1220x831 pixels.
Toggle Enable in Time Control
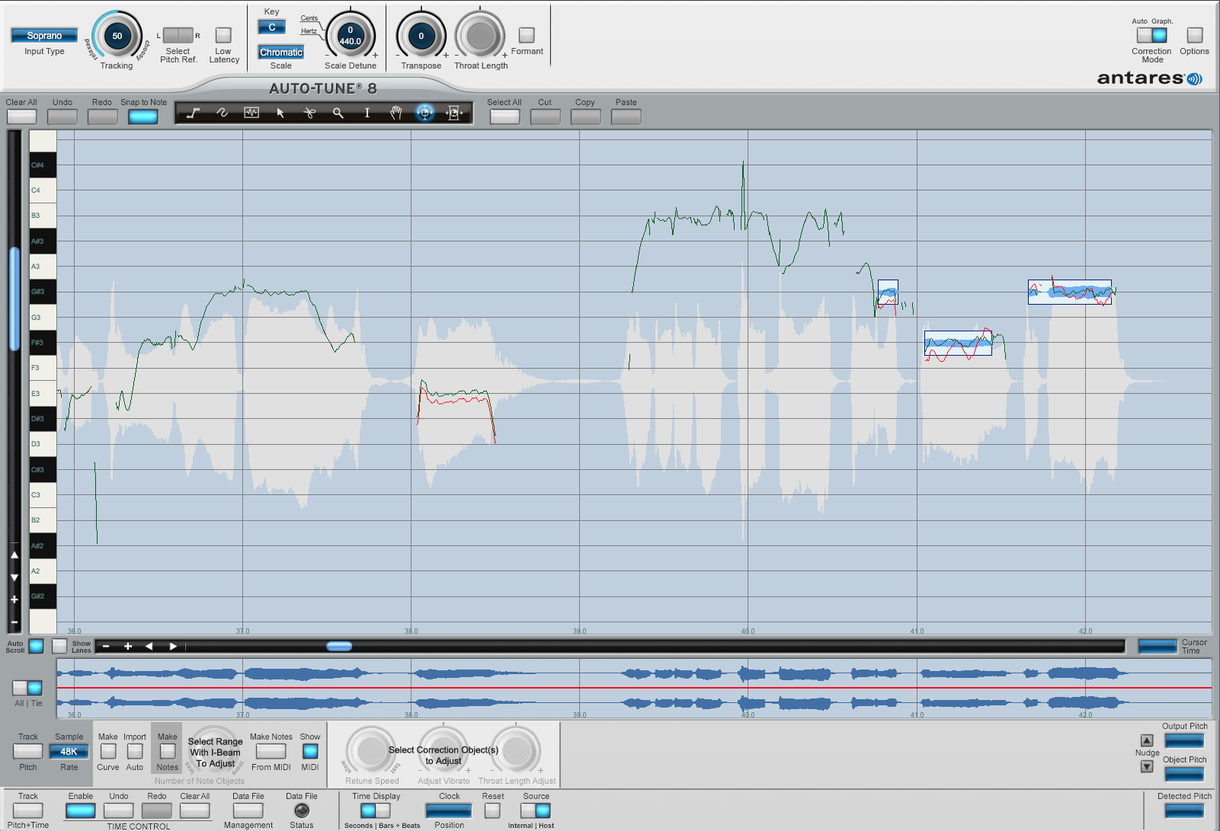(81, 810)
